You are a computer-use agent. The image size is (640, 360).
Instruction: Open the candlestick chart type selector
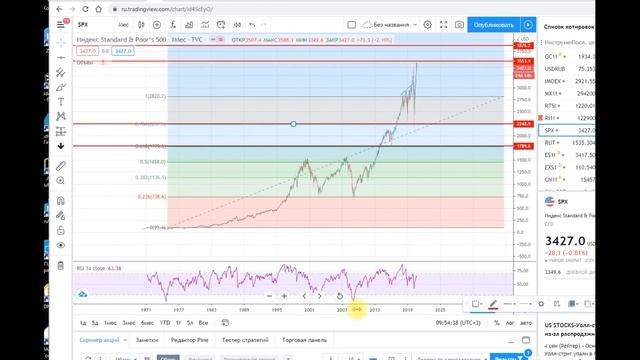click(x=141, y=25)
